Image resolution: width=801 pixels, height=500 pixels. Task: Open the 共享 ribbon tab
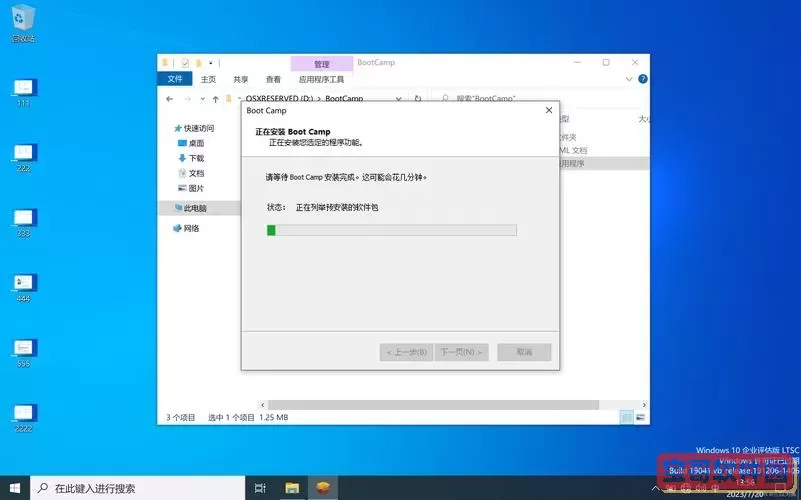[241, 79]
